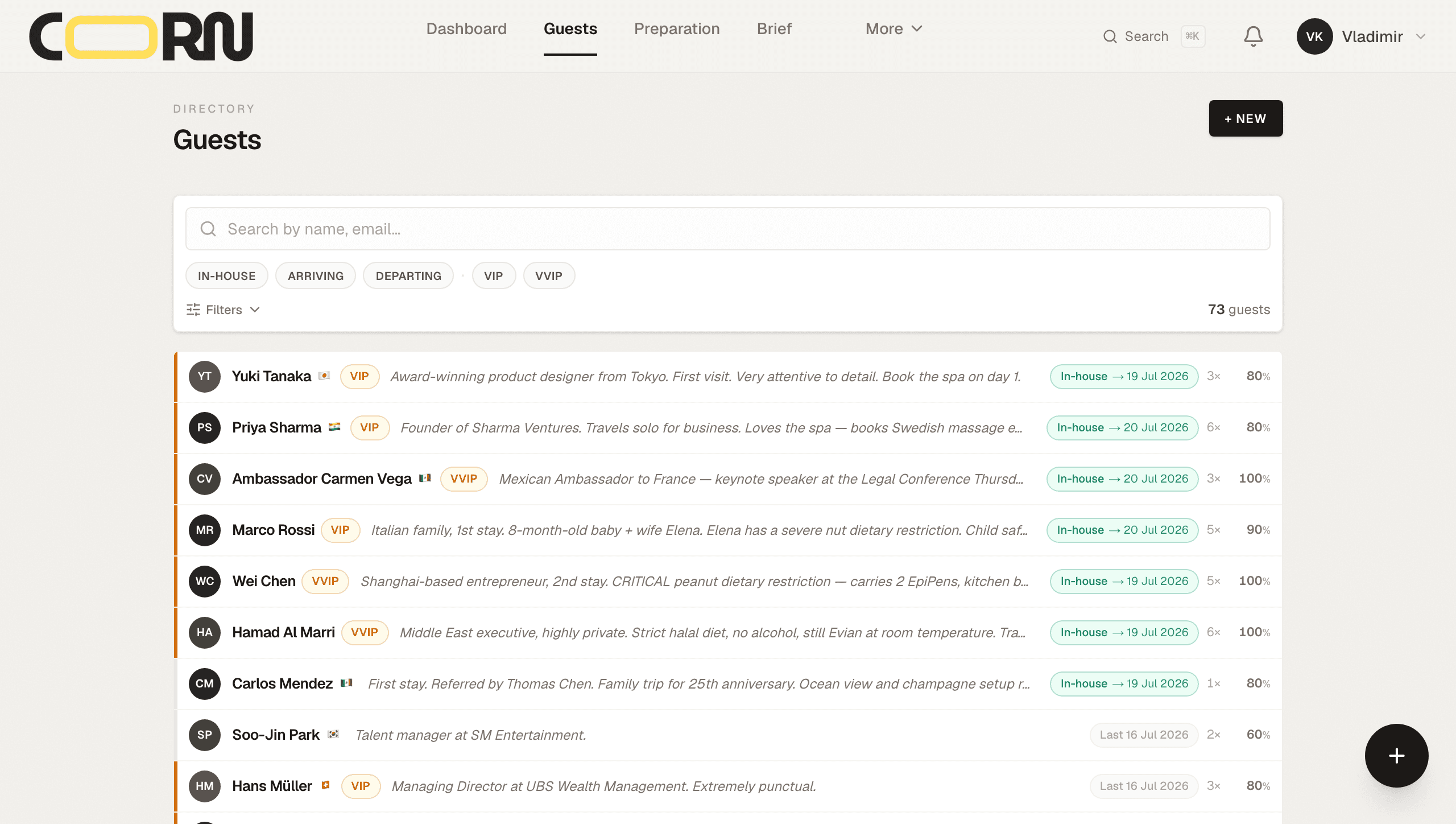
Task: Click Japan flag next to Yuki Tanaka
Action: tap(324, 376)
